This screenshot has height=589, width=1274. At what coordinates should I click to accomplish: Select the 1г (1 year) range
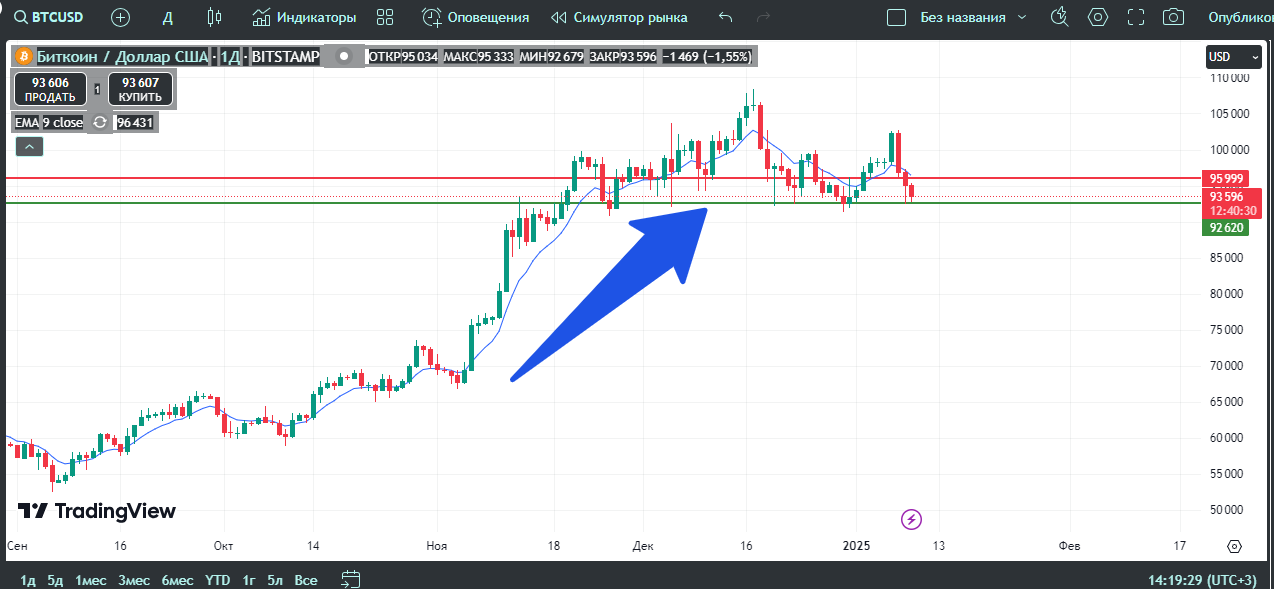pos(247,580)
